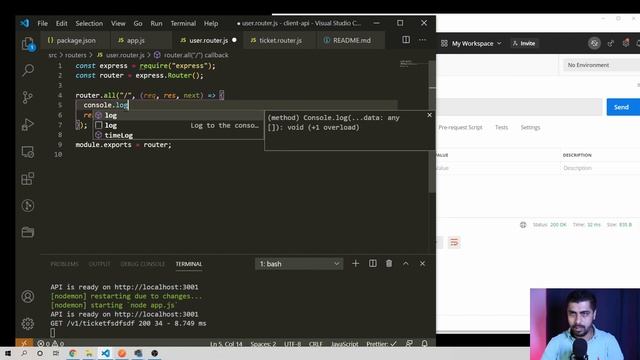Screen dimensions: 640x360
Task: Expand the 'src' breadcrumb segment
Action: [x=53, y=55]
